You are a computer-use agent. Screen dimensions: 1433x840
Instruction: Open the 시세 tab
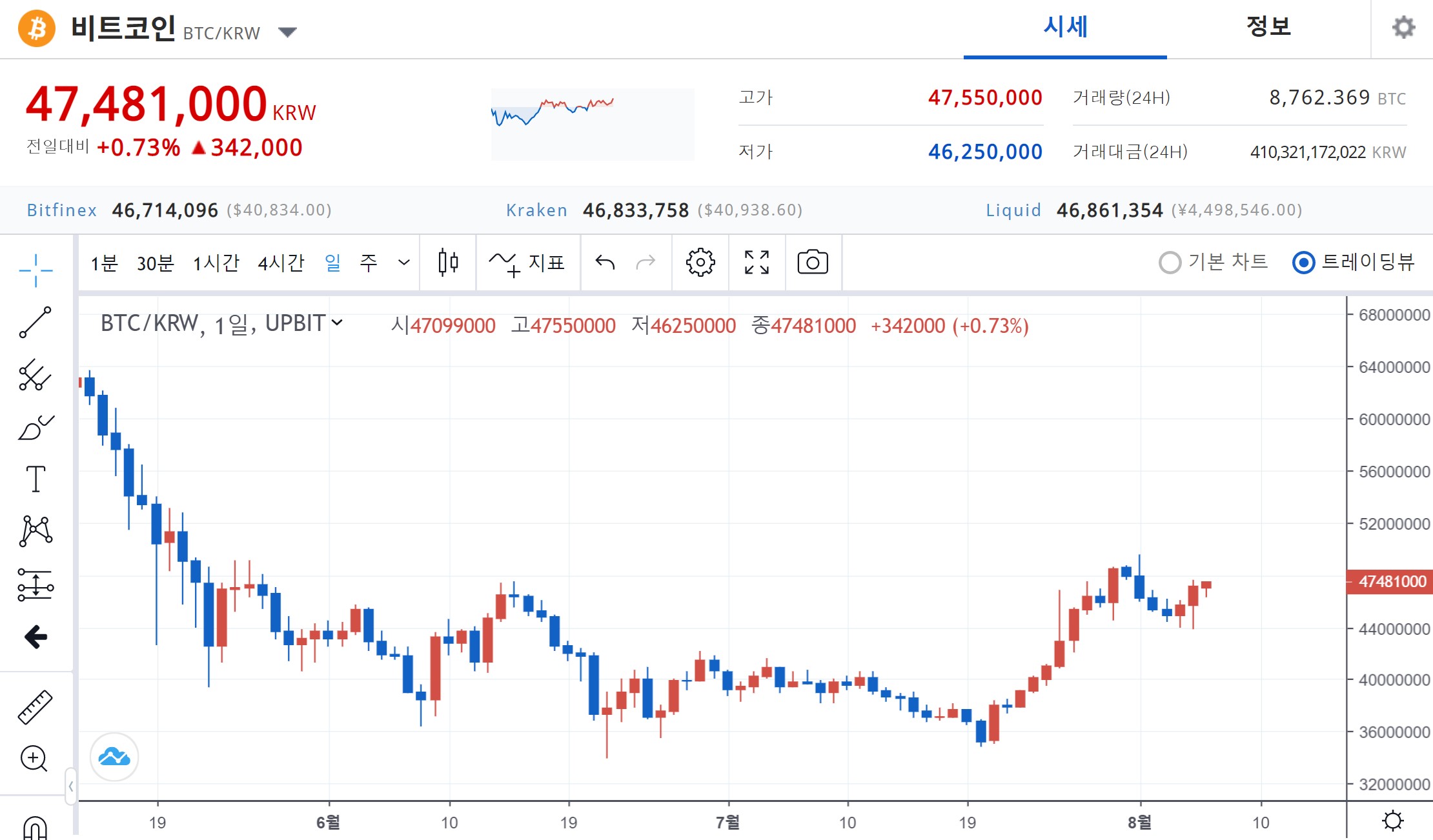tap(1065, 27)
